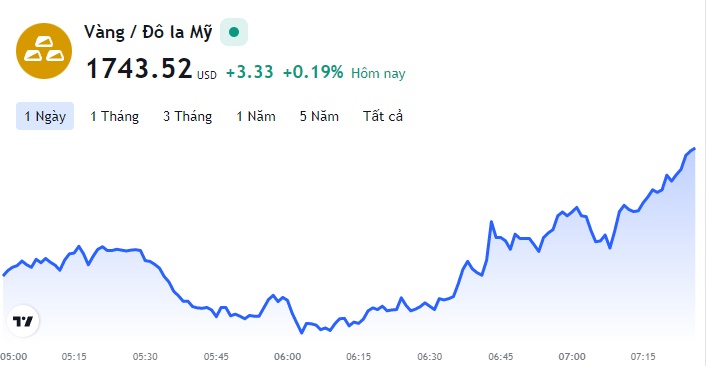Open the Vàng / Đô la Mỹ title

(x=148, y=32)
